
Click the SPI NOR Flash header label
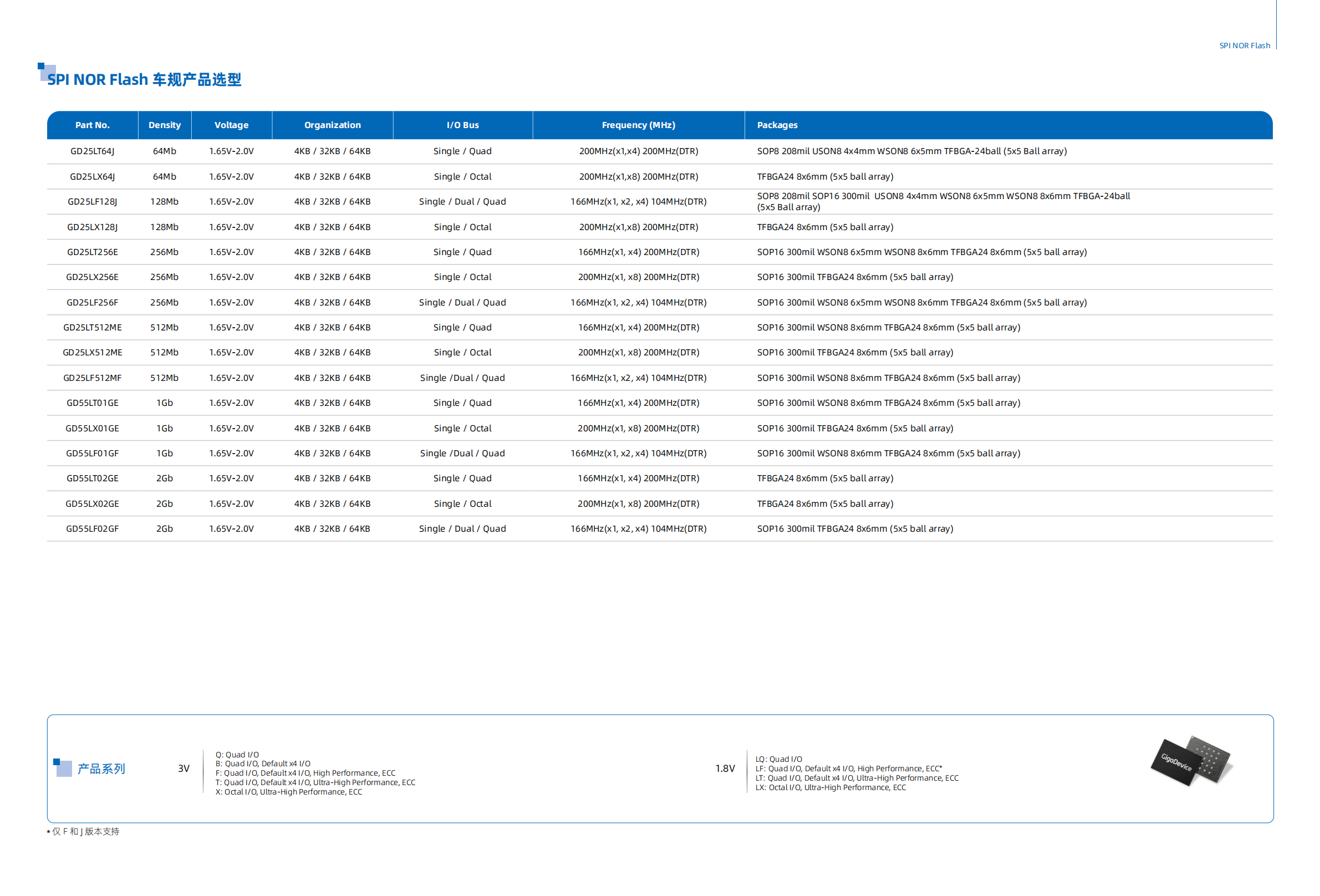(x=1244, y=45)
